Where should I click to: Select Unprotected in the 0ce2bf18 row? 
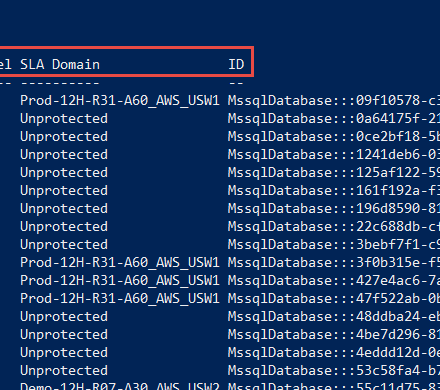pyautogui.click(x=64, y=136)
